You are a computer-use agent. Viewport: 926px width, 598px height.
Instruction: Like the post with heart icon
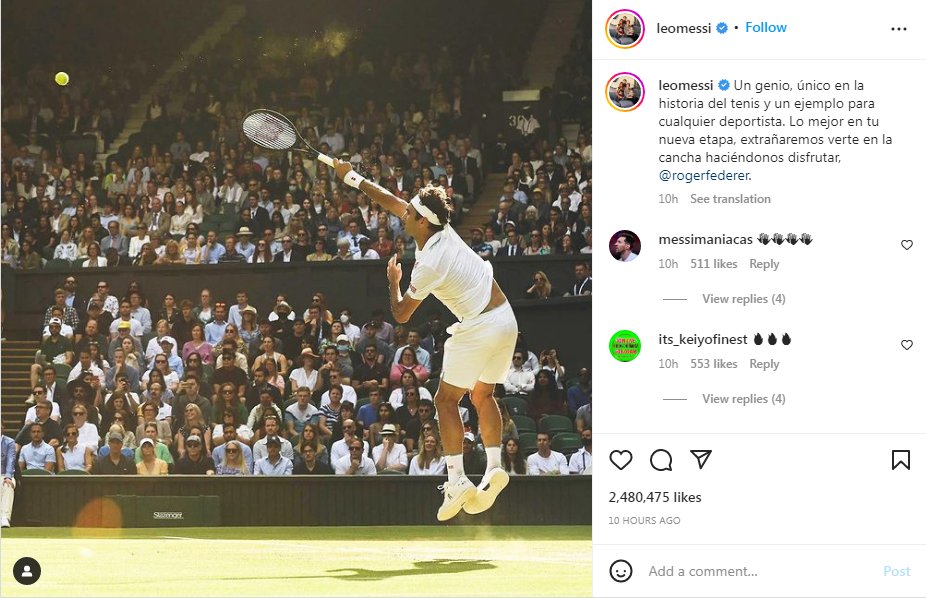tap(621, 460)
